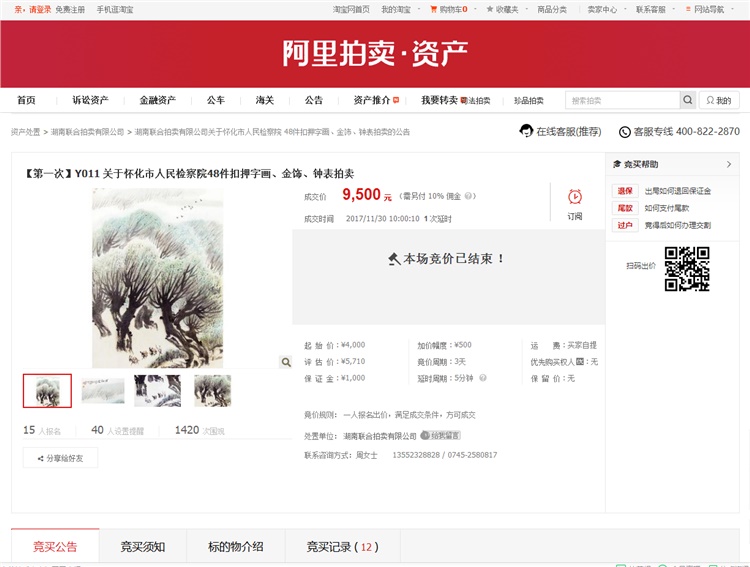Click the shopping cart icon in top bar

click(433, 9)
